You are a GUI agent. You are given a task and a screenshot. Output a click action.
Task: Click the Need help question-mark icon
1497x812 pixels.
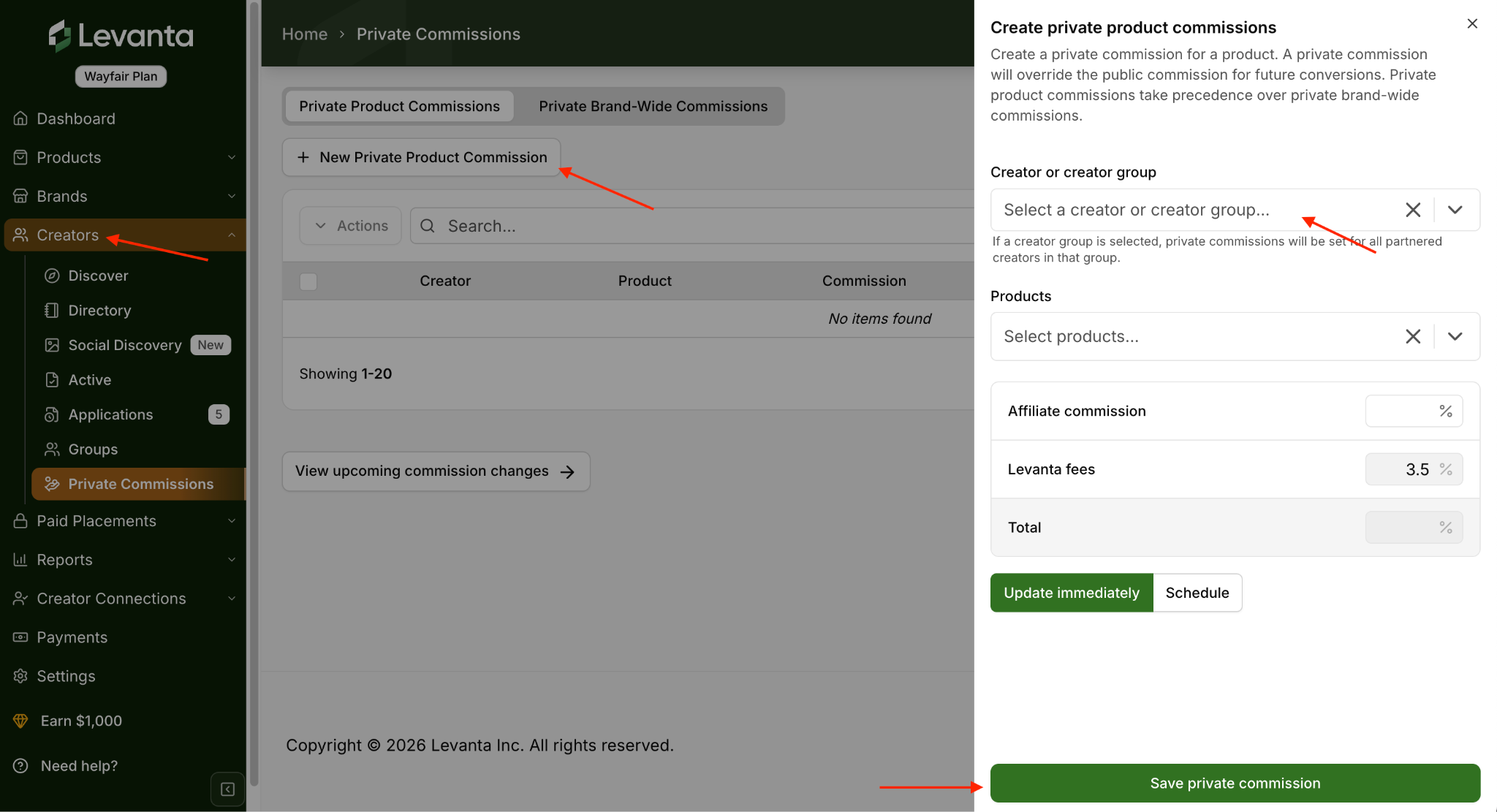[x=20, y=766]
